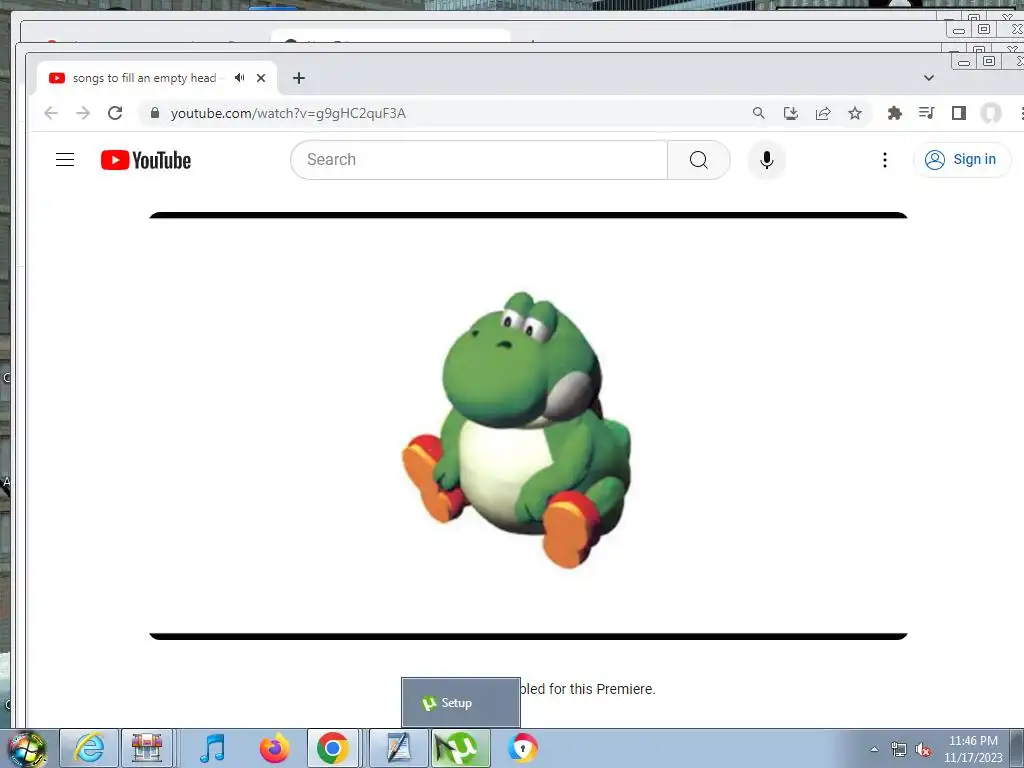Open the notepad pen taskbar icon
Viewport: 1024px width, 768px height.
click(x=398, y=748)
